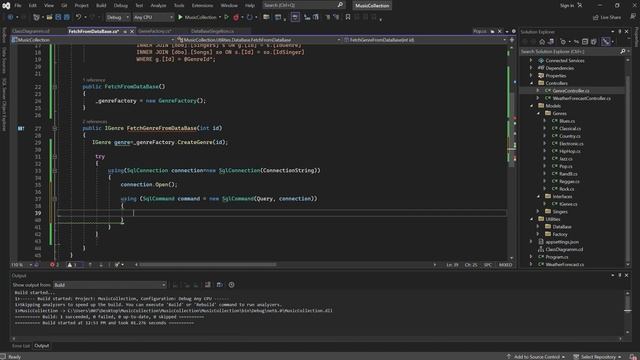
Task: Click the Feedback icon at the top right
Action: 633,17
